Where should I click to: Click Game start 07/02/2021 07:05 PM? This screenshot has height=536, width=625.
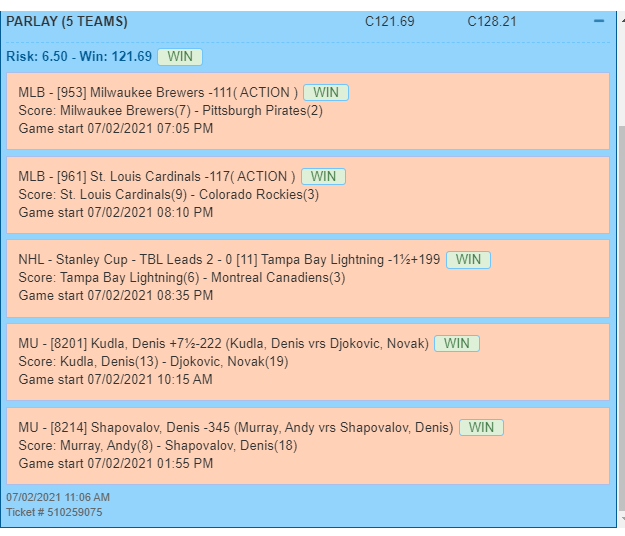(116, 128)
